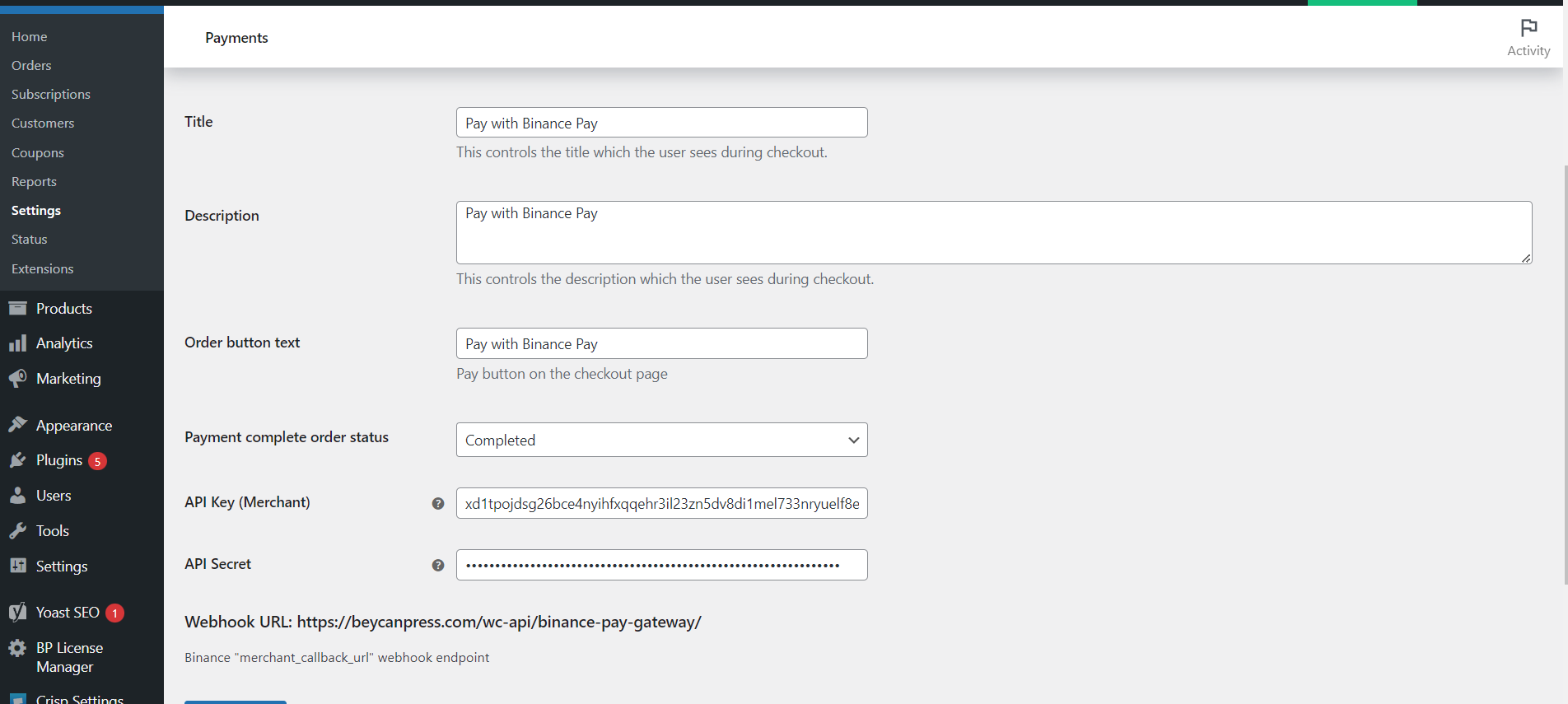Click the Yoast SEO icon
This screenshot has width=1568, height=704.
[x=17, y=613]
